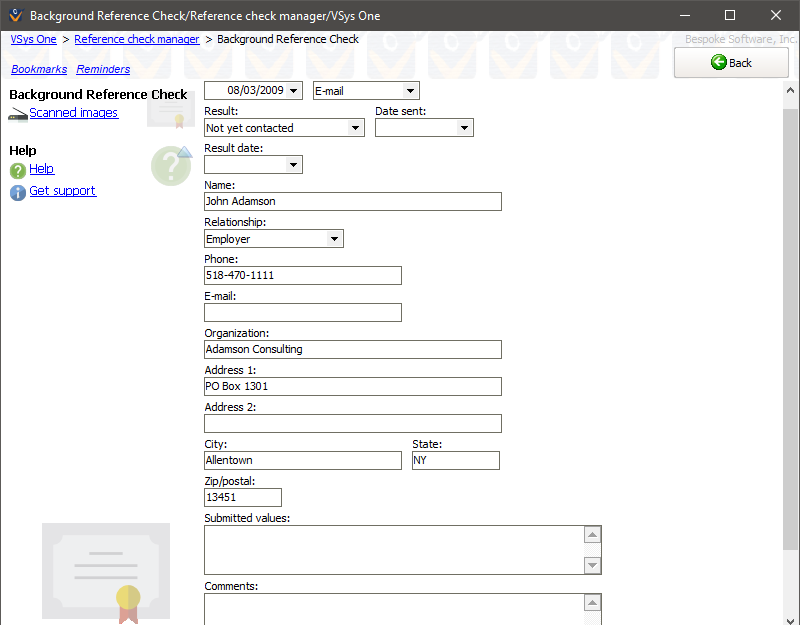This screenshot has height=625, width=800.
Task: Click the green question mark Help icon
Action: click(16, 169)
